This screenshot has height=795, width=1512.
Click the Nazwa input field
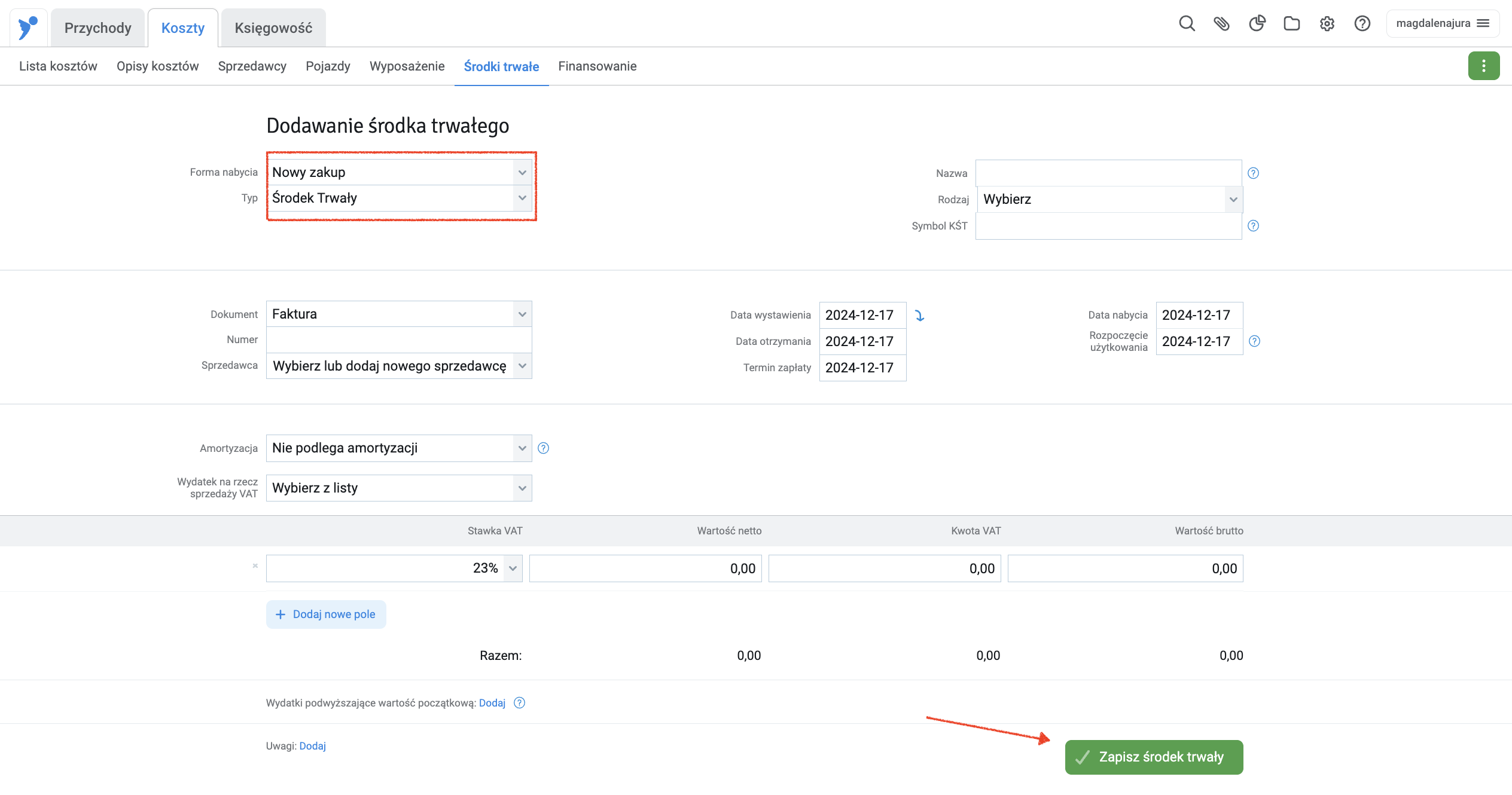[1109, 173]
